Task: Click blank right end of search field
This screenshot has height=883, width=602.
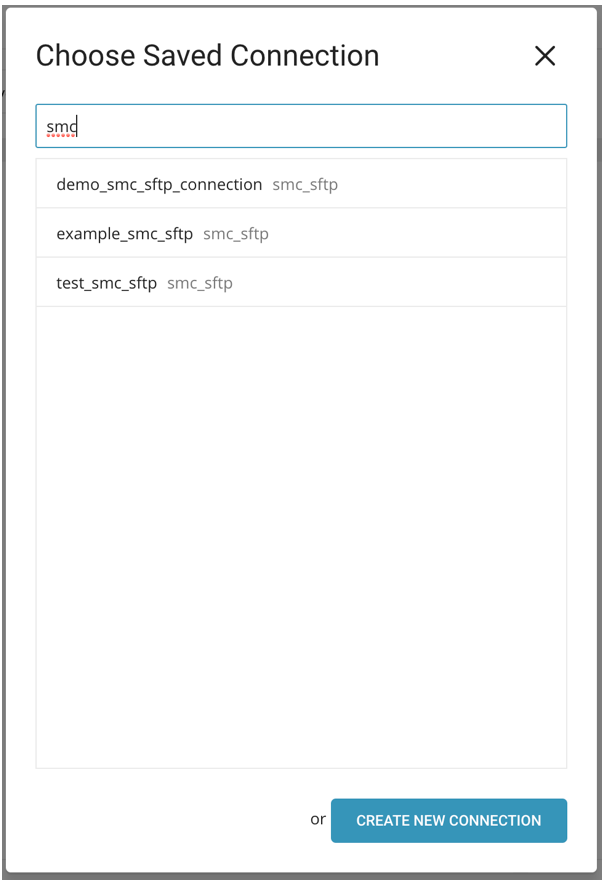Action: (500, 127)
